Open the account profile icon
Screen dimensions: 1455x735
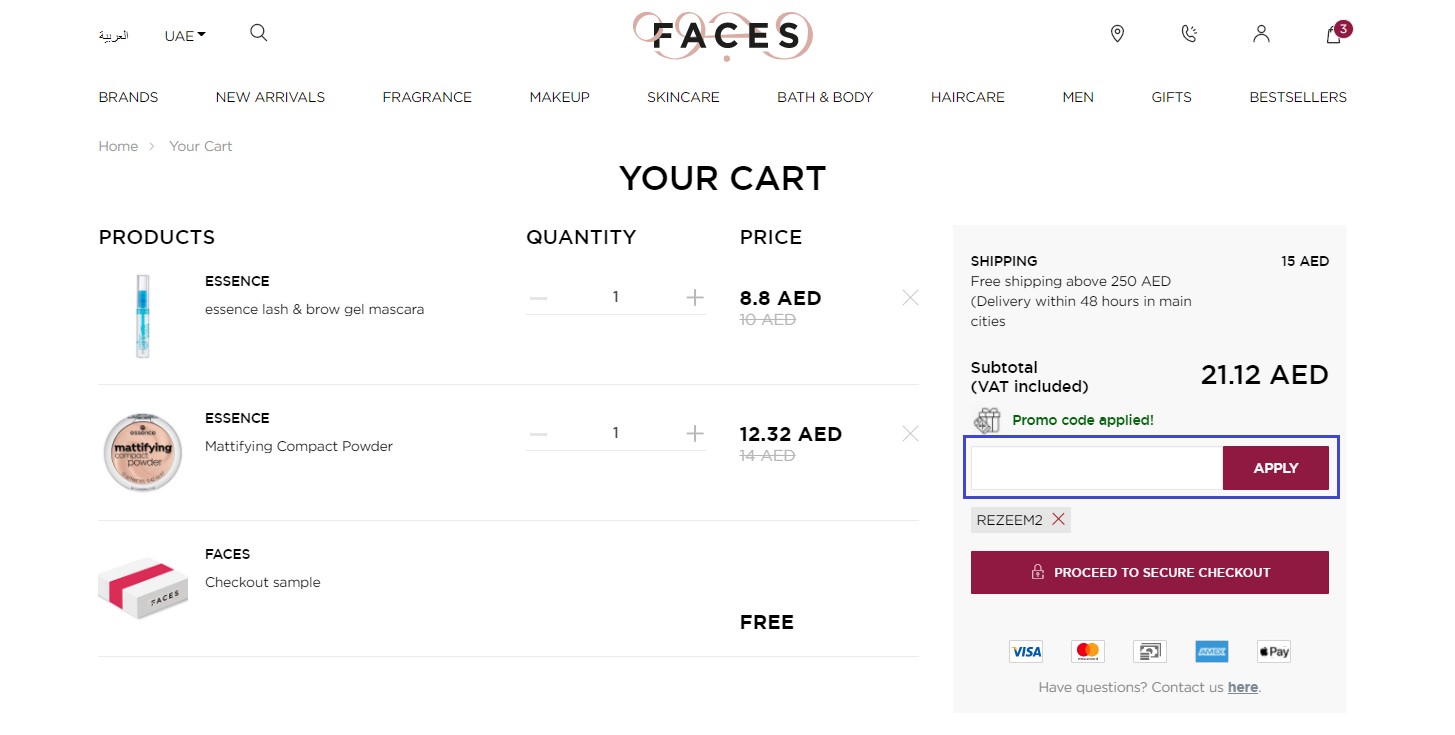click(1261, 33)
